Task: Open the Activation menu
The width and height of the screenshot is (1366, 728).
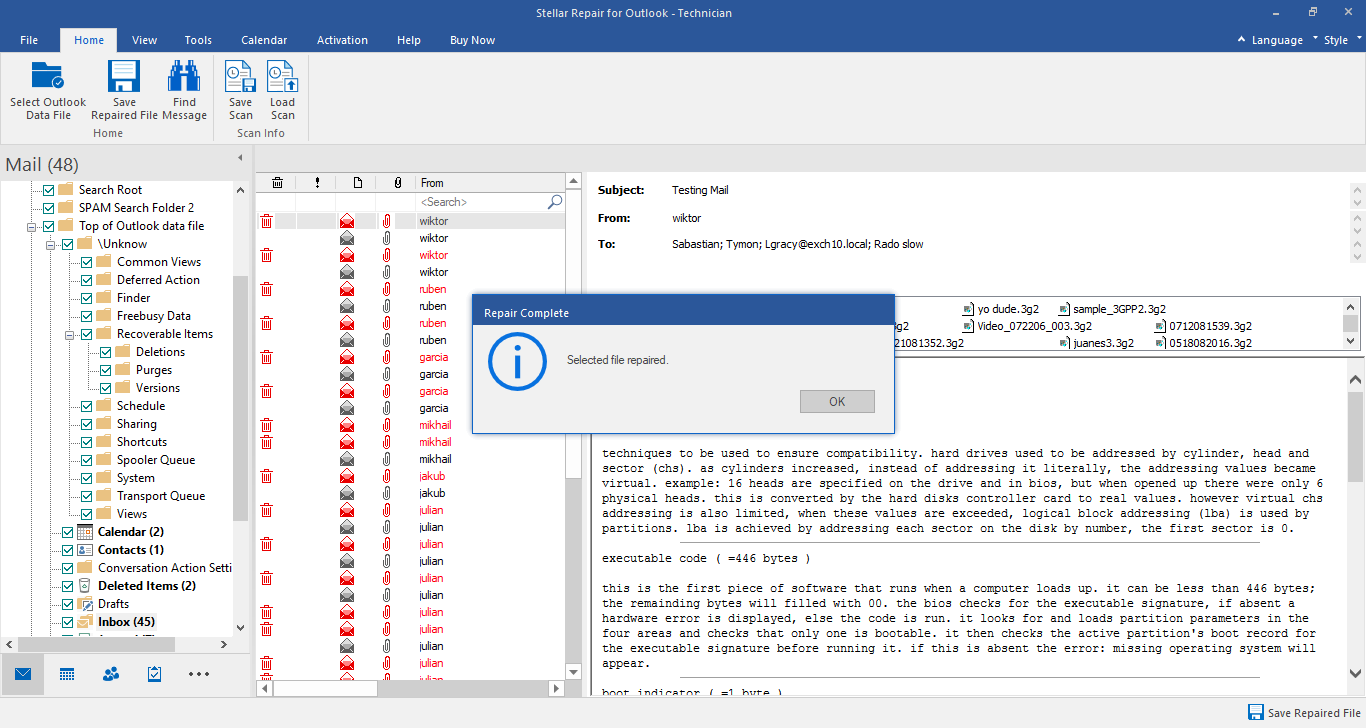Action: (x=342, y=40)
